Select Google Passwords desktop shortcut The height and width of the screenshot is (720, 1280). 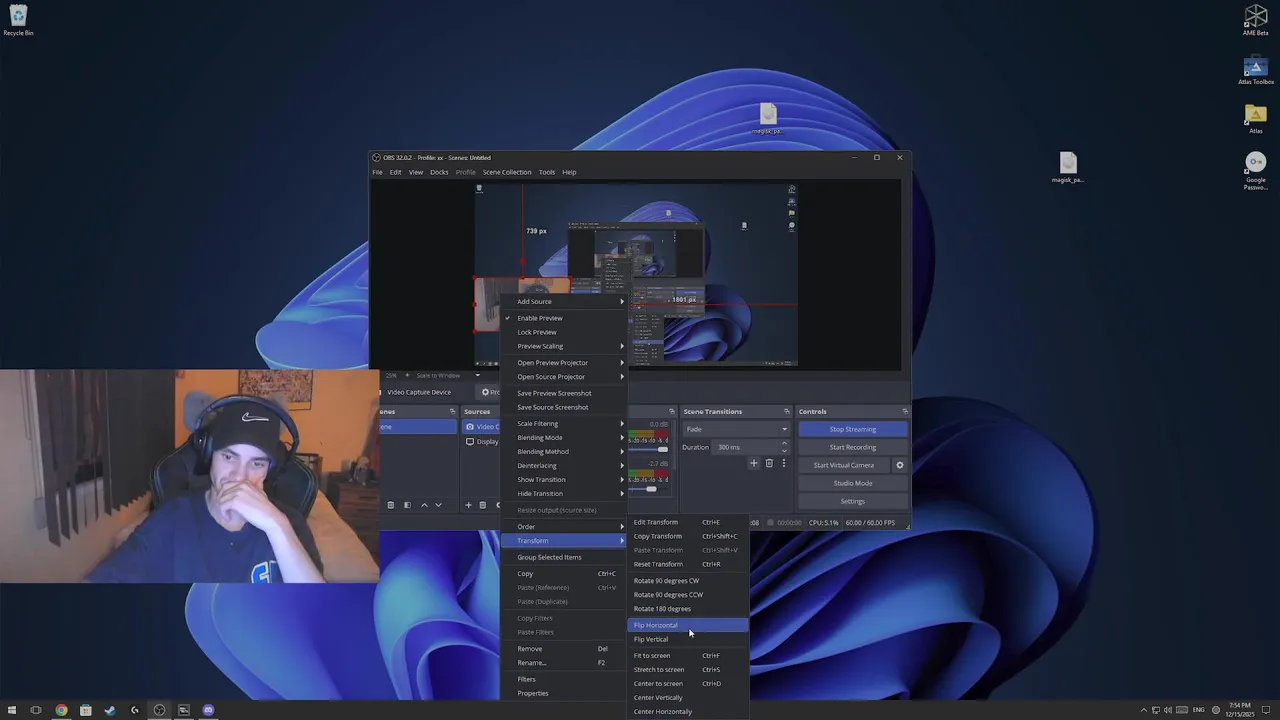(x=1255, y=170)
